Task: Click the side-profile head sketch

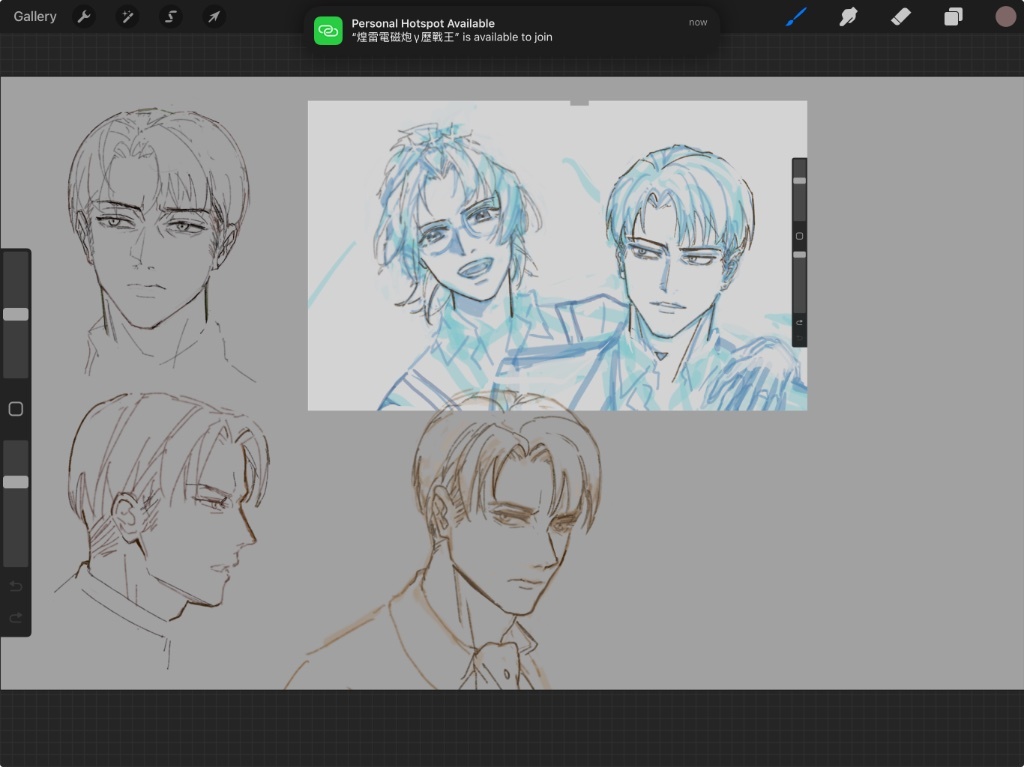Action: 163,529
